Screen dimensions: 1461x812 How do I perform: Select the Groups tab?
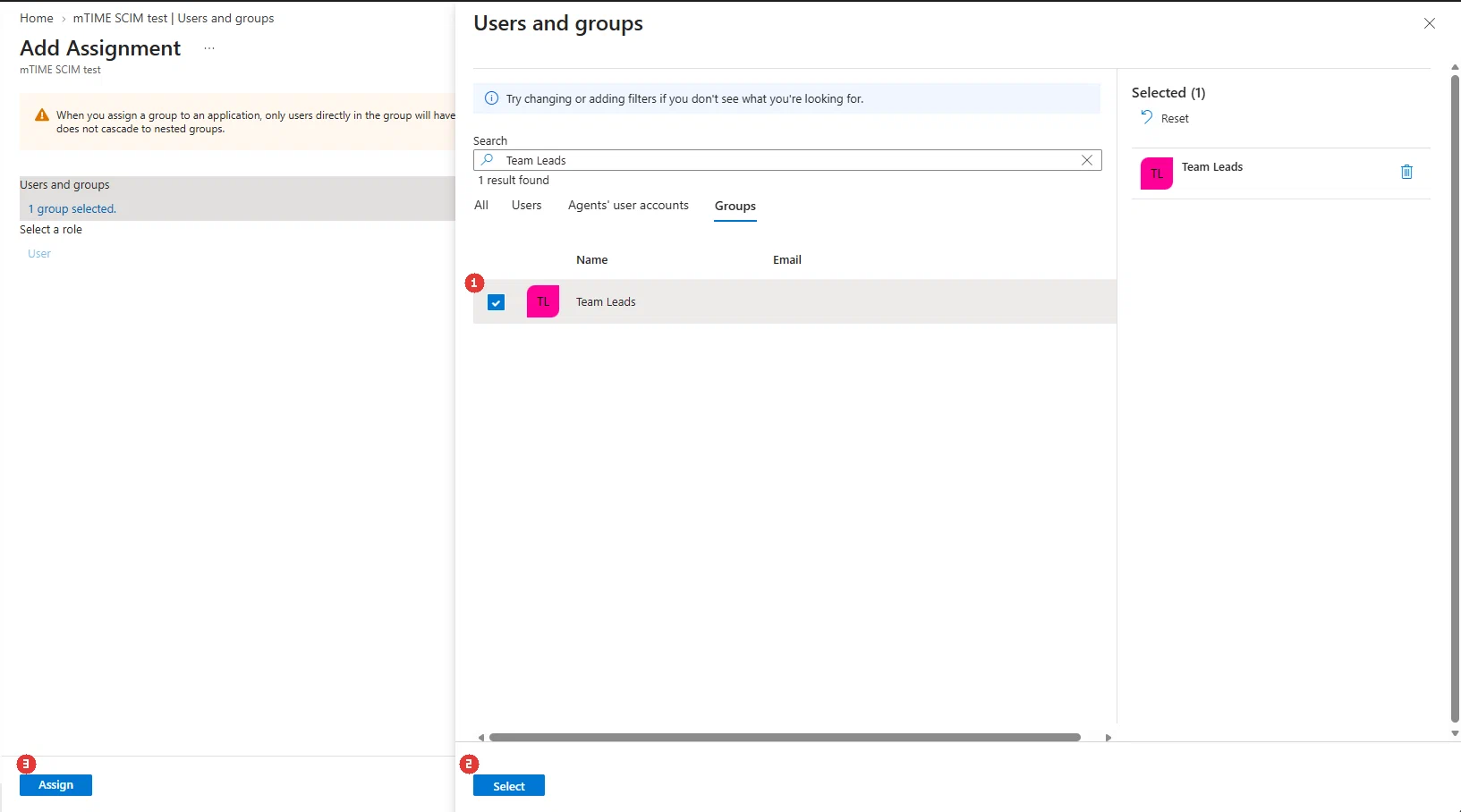click(x=735, y=206)
